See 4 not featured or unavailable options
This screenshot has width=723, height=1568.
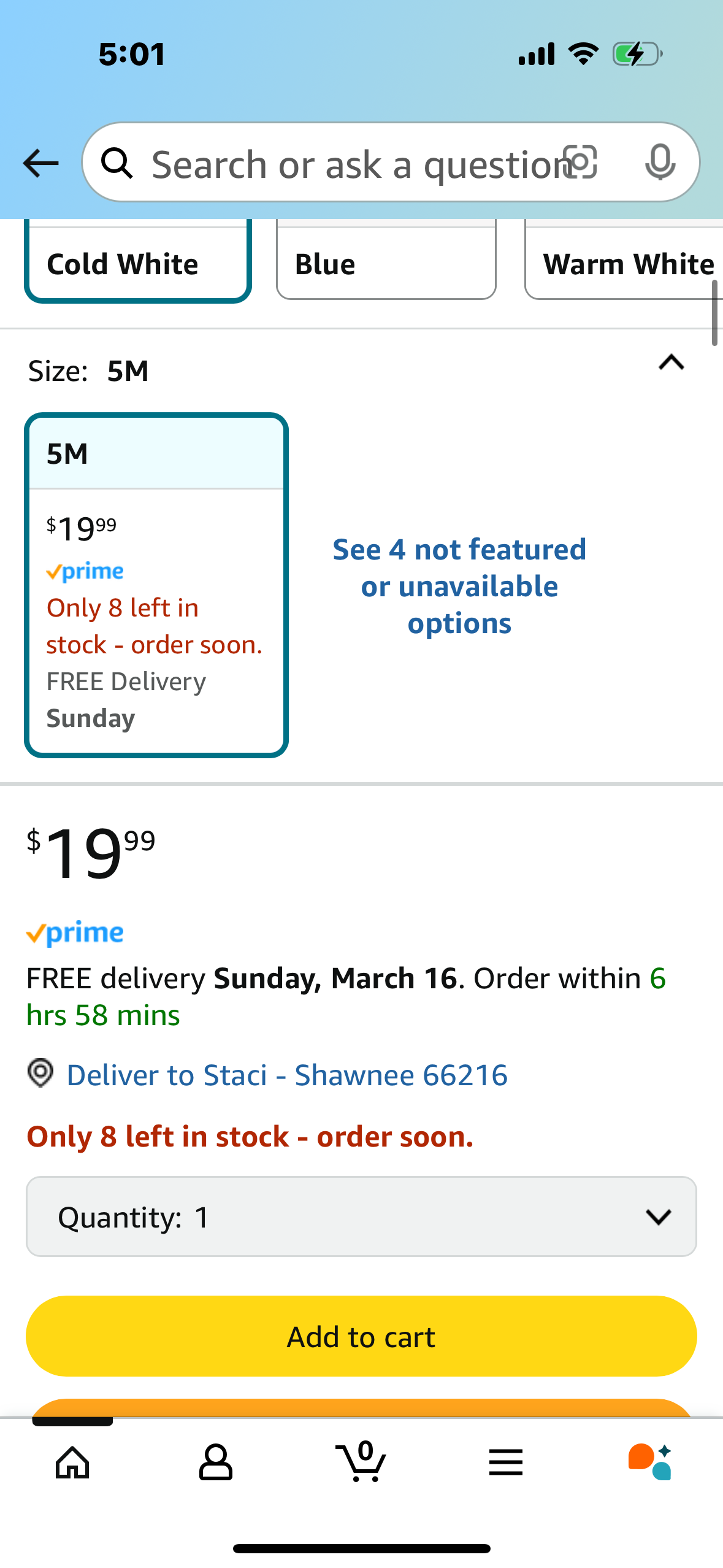pyautogui.click(x=459, y=586)
